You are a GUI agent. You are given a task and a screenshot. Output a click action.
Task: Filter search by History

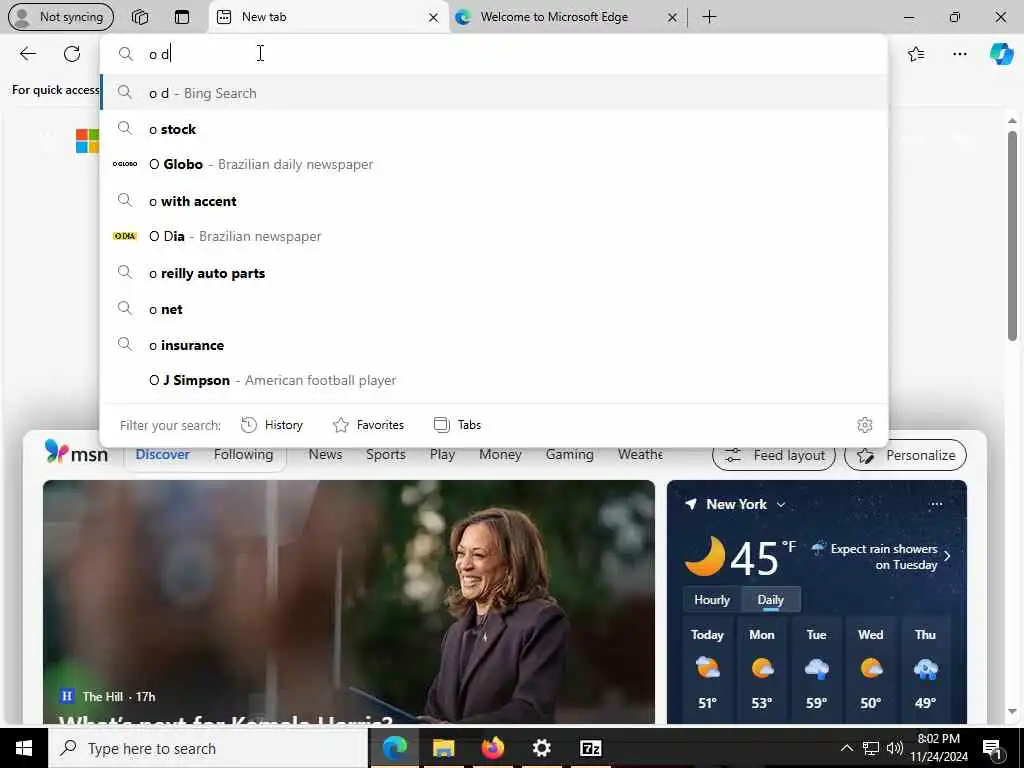[x=272, y=425]
